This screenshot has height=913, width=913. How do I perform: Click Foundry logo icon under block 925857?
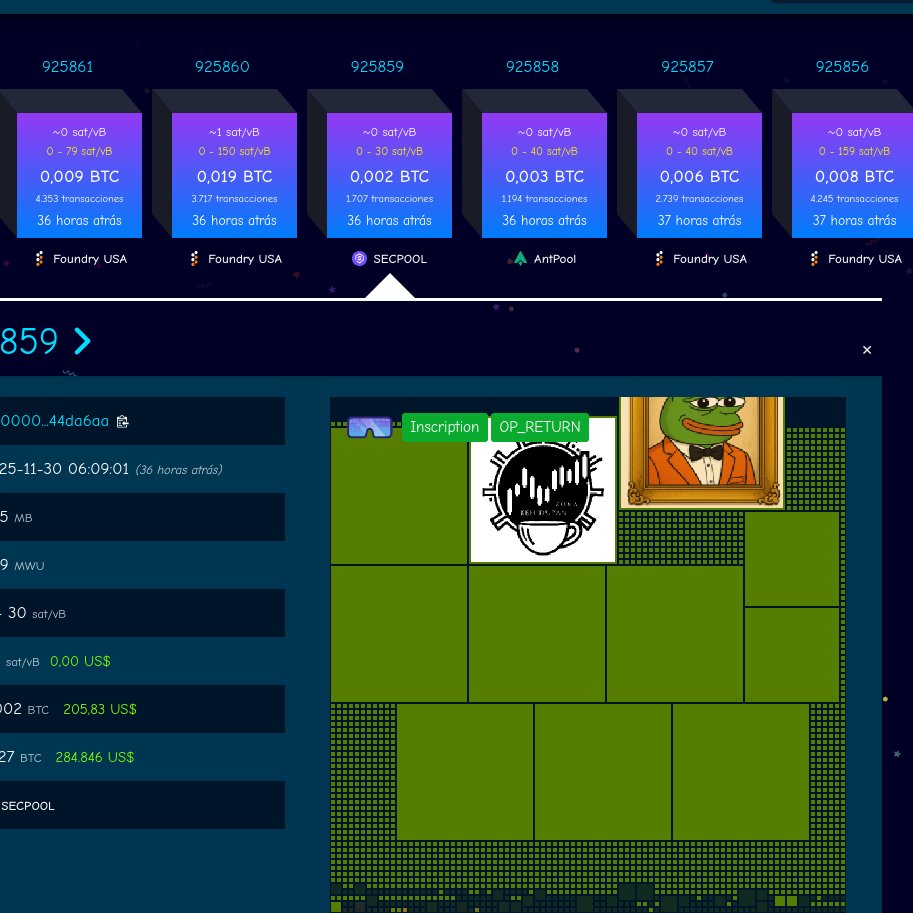pos(659,259)
